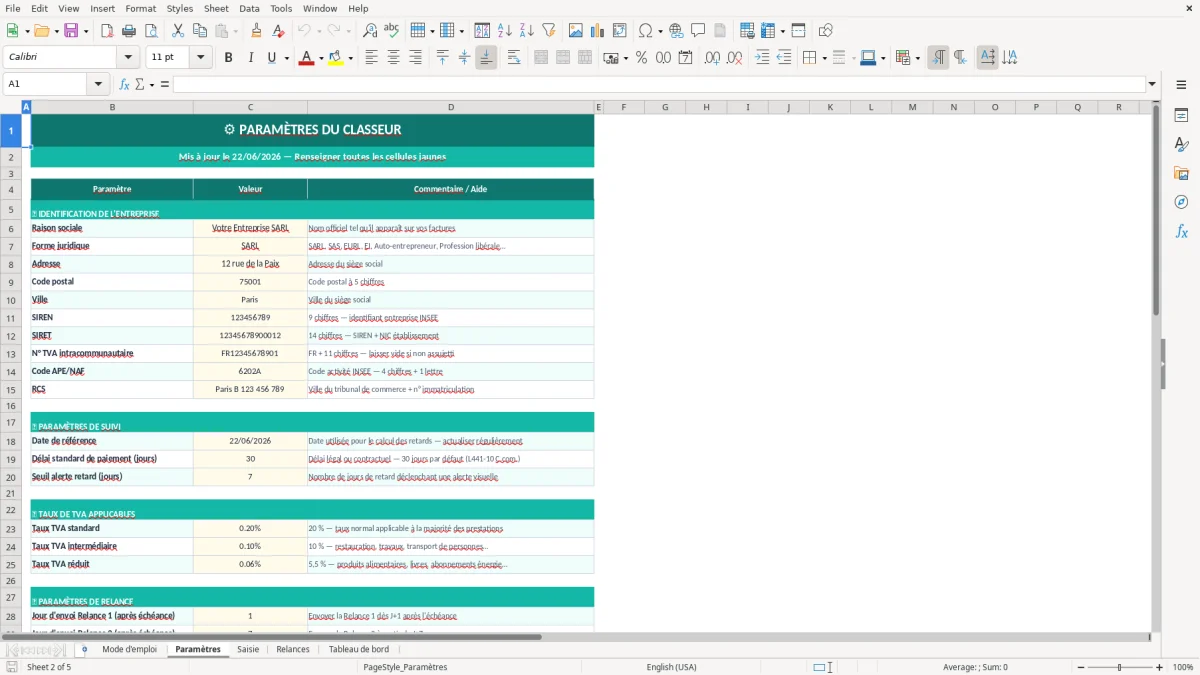
Task: Open the sidebar Navigator compass icon
Action: 1181,202
